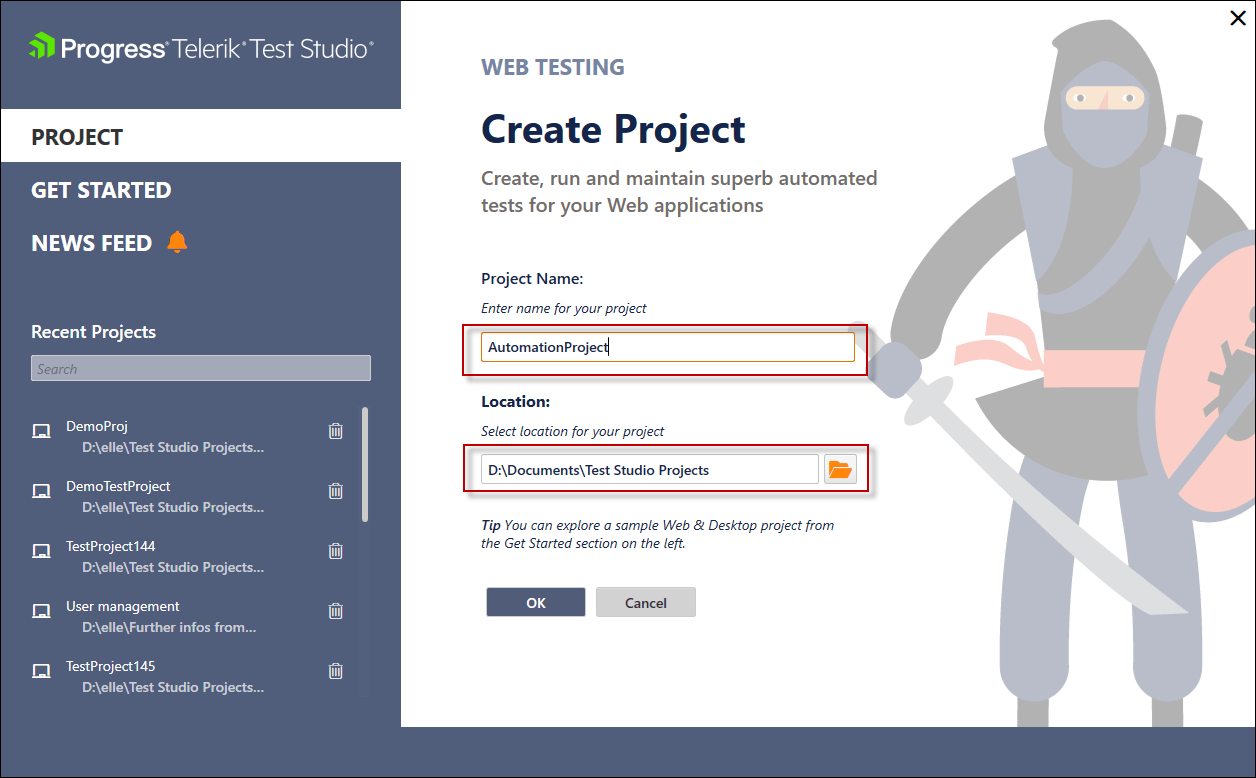The width and height of the screenshot is (1256, 778).
Task: Remove TestProject145 with trash icon
Action: (x=336, y=671)
